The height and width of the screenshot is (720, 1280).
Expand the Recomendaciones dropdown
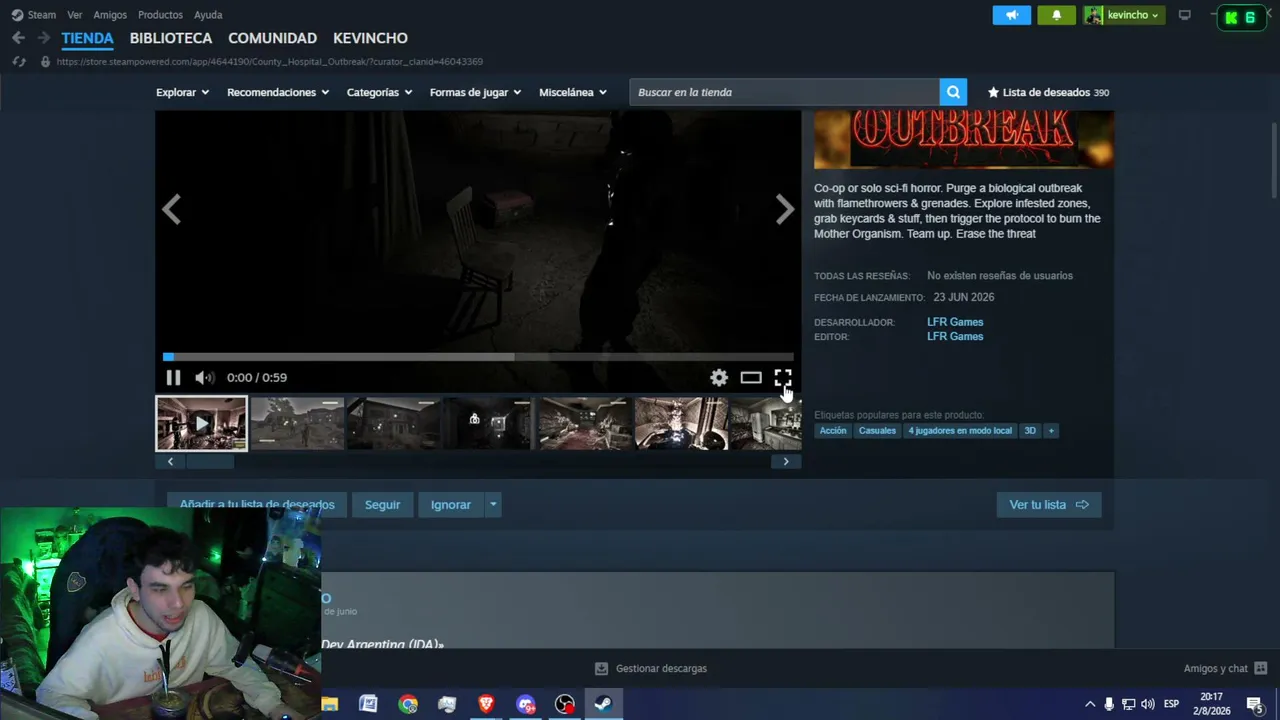[x=278, y=92]
